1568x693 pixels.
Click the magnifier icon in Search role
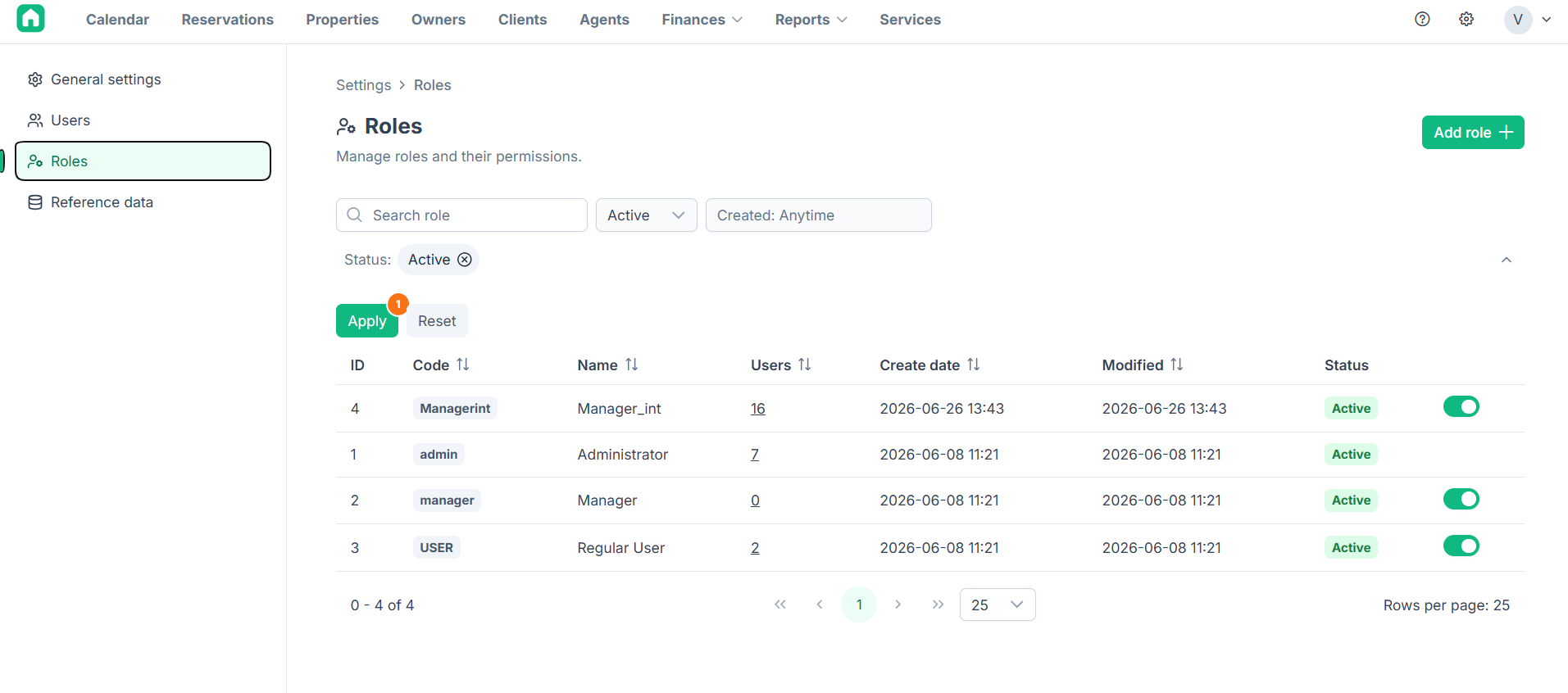[354, 215]
